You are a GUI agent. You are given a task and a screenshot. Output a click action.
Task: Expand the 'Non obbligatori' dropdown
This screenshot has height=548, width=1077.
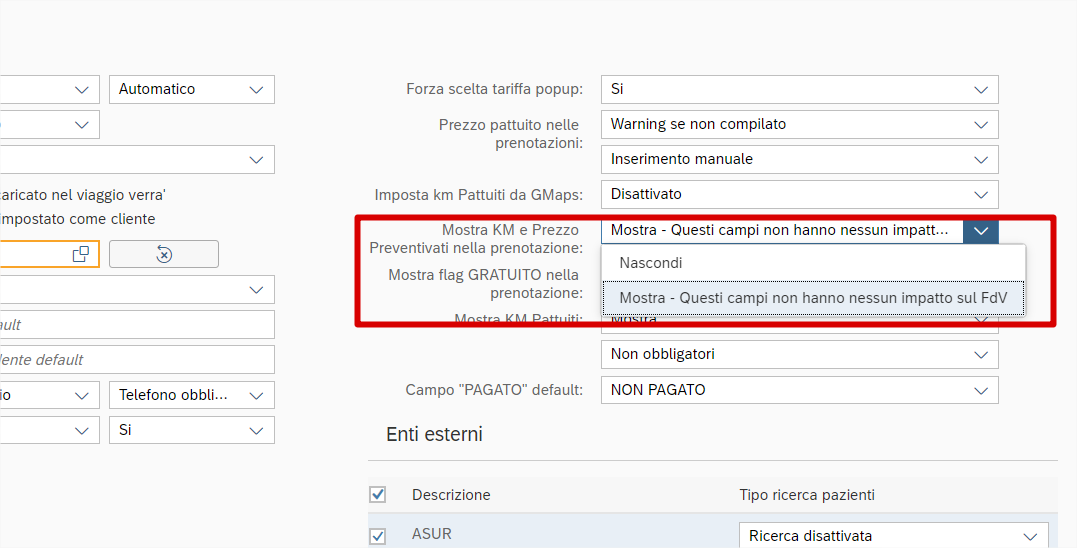pos(981,354)
